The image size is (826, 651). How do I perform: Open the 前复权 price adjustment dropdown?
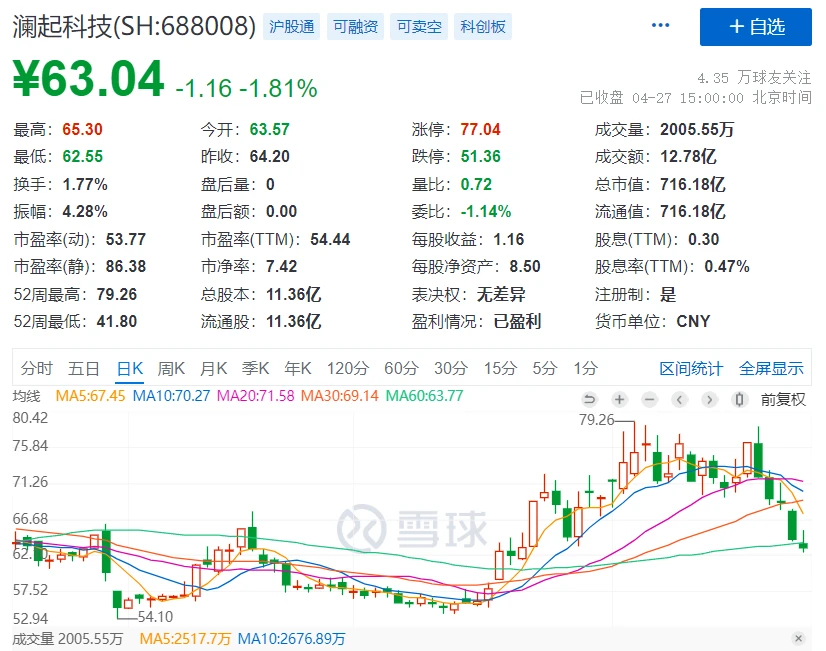(x=783, y=399)
